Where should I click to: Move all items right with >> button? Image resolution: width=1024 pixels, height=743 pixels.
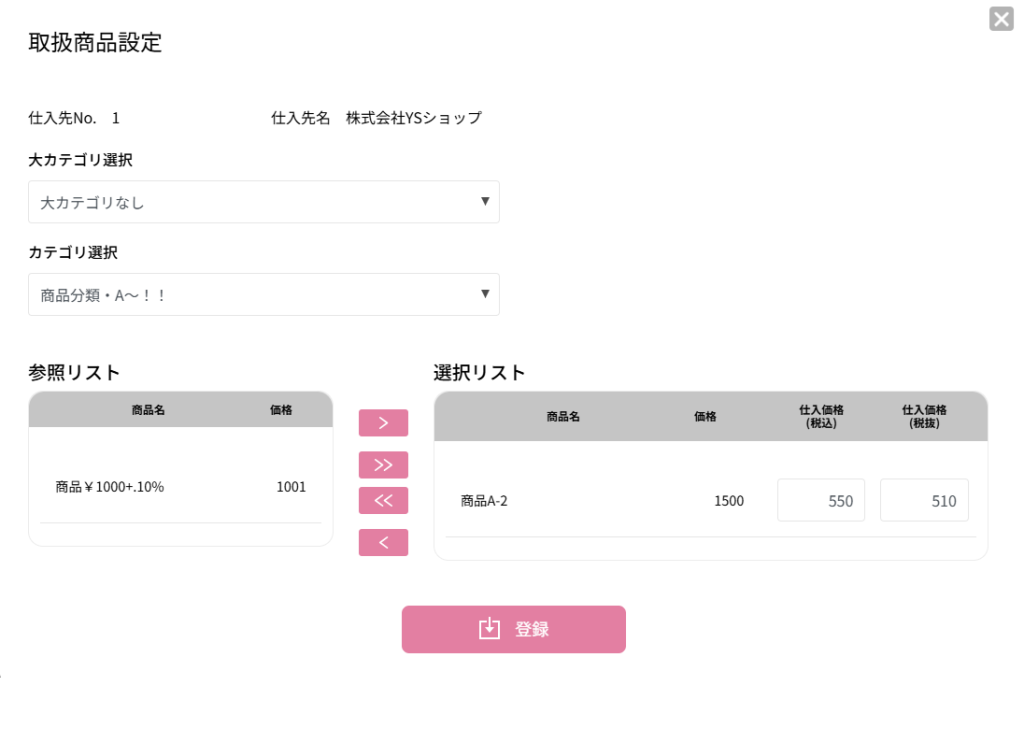pos(383,465)
